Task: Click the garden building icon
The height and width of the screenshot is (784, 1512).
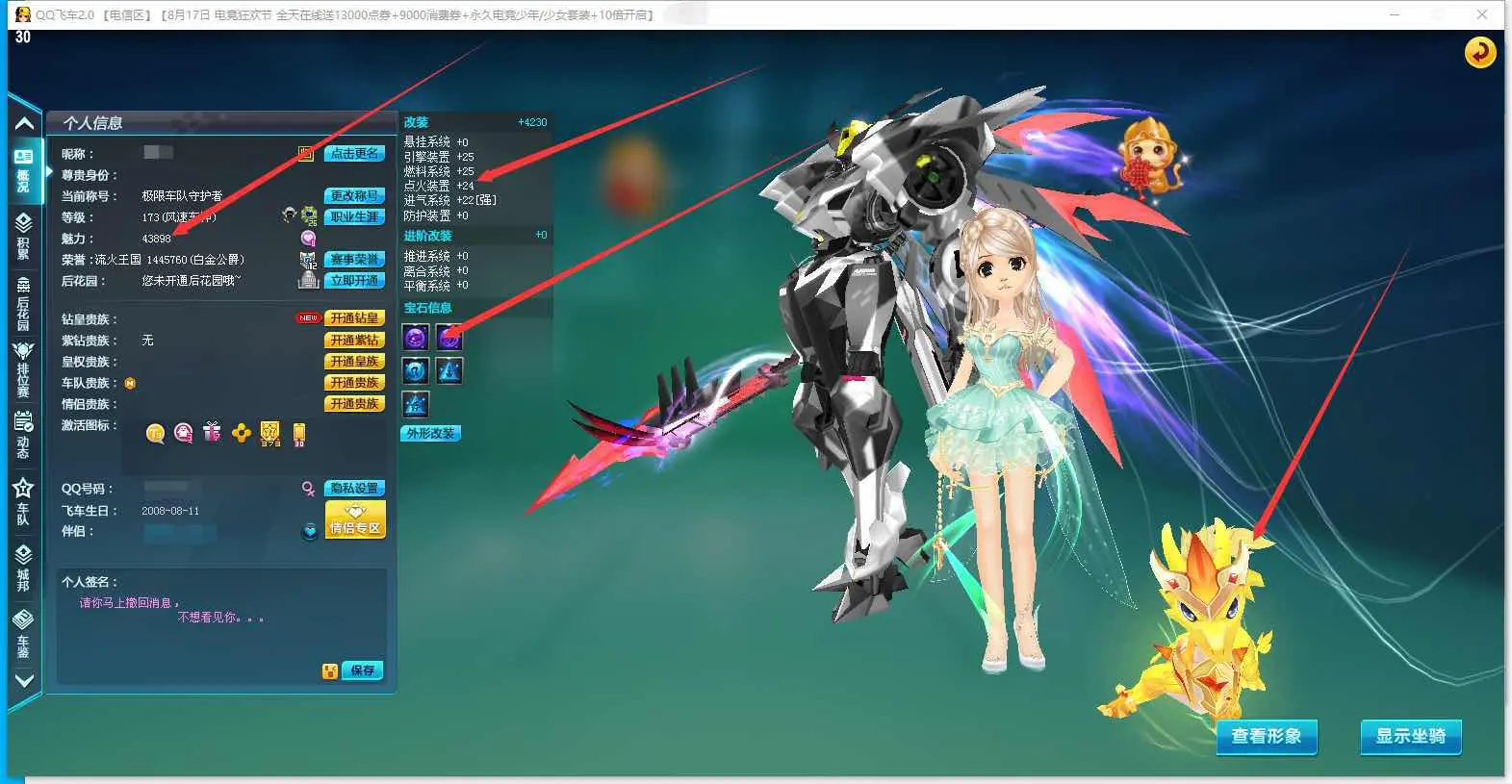Action: coord(309,280)
